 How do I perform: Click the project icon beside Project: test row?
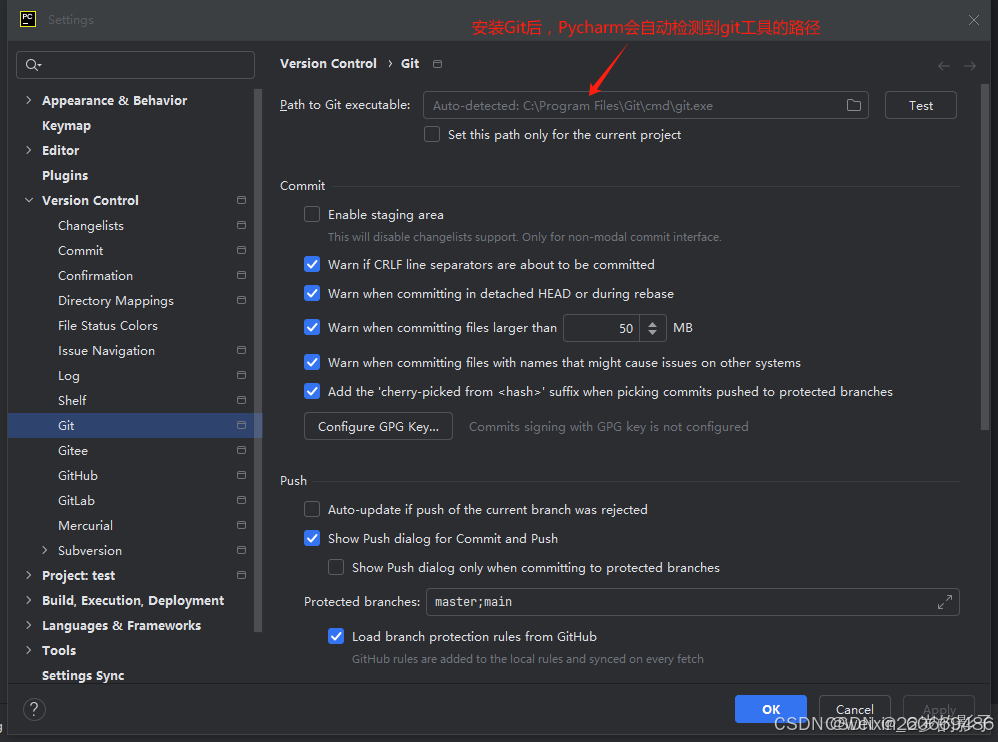pos(241,575)
